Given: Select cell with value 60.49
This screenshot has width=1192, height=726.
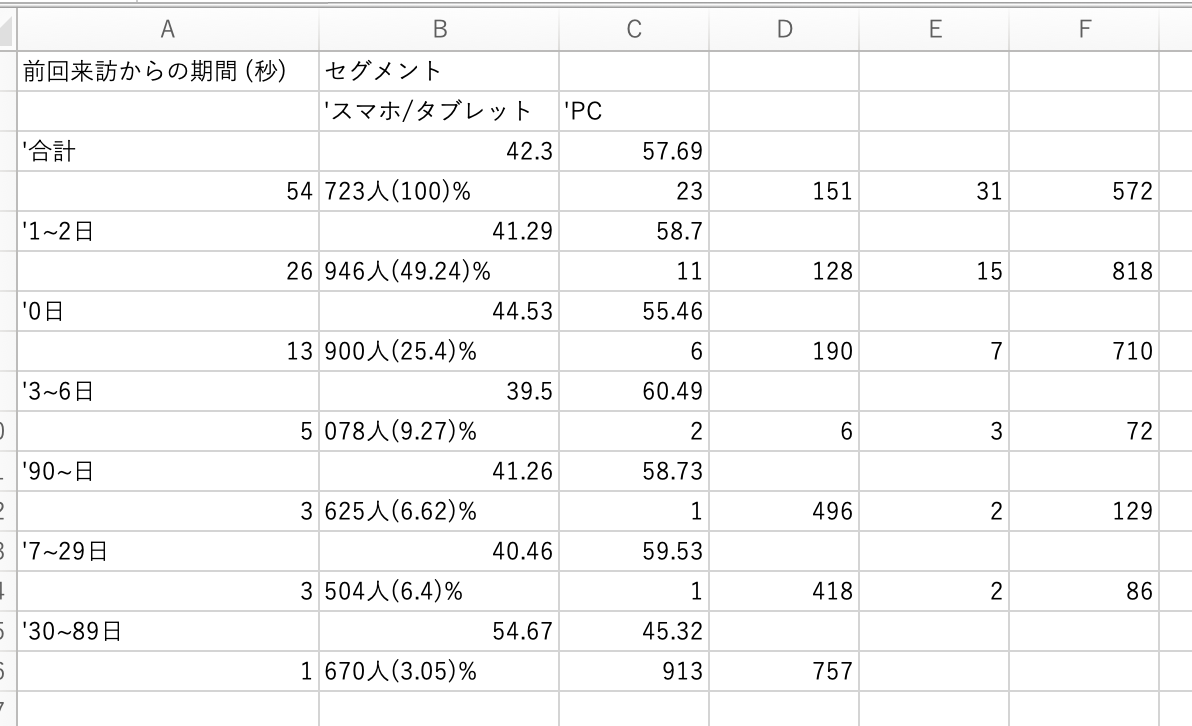Looking at the screenshot, I should (x=633, y=391).
